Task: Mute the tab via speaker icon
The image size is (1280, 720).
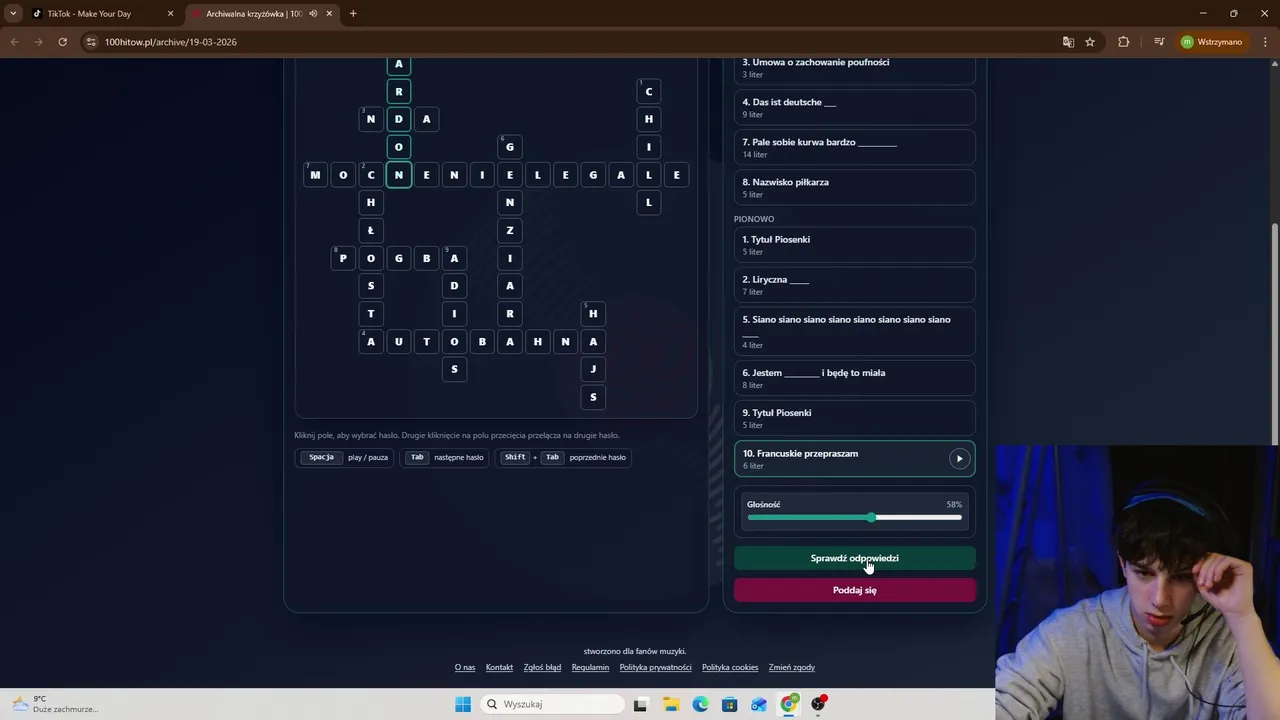Action: [x=313, y=14]
